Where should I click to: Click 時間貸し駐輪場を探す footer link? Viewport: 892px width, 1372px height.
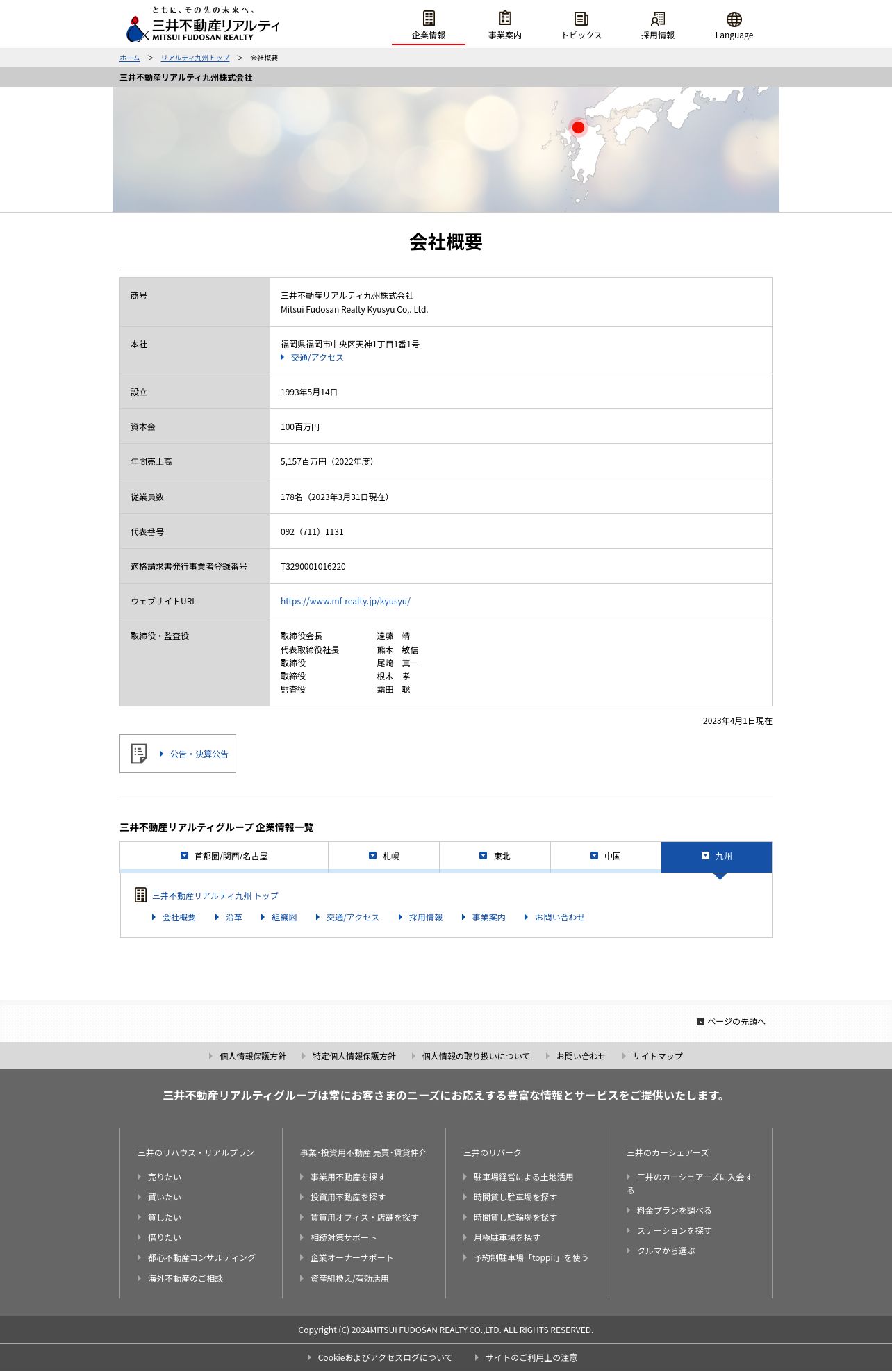(x=515, y=1217)
